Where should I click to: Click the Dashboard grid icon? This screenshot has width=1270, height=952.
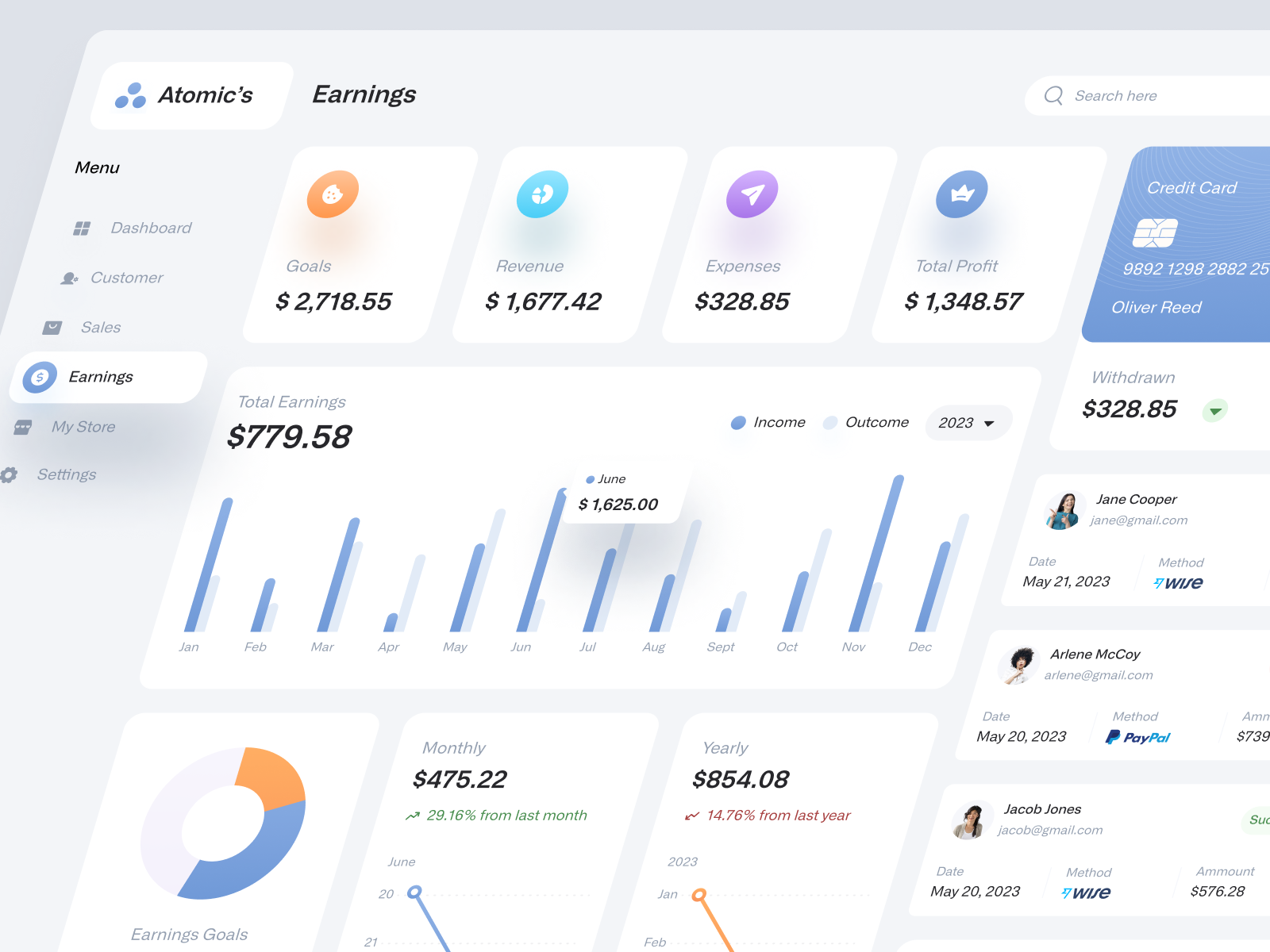82,228
